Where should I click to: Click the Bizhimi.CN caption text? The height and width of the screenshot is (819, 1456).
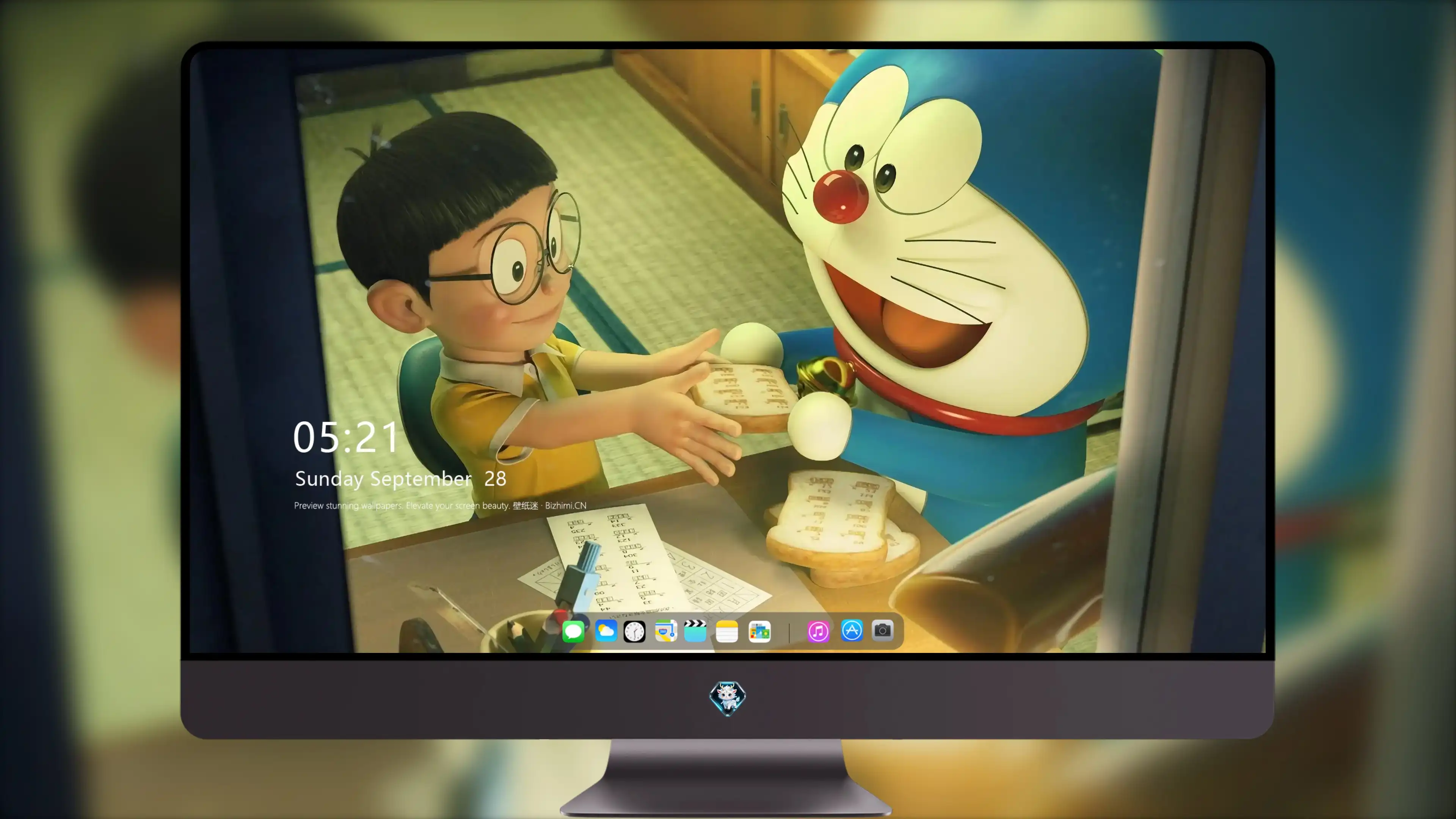[x=440, y=505]
